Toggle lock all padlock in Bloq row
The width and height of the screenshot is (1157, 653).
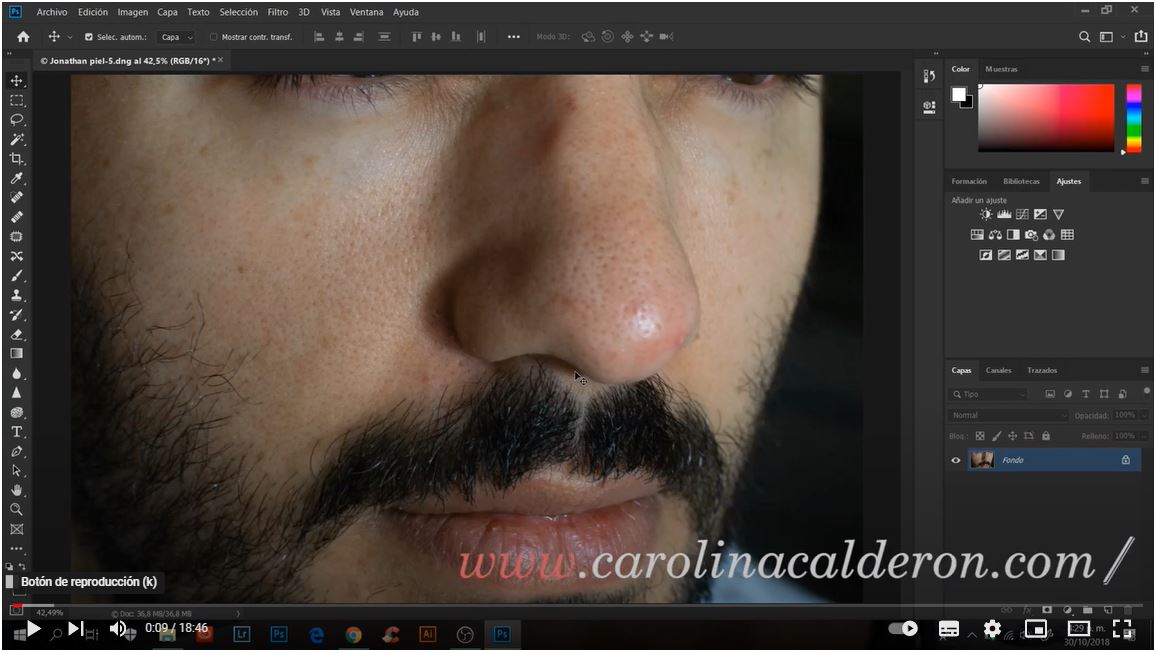1046,436
